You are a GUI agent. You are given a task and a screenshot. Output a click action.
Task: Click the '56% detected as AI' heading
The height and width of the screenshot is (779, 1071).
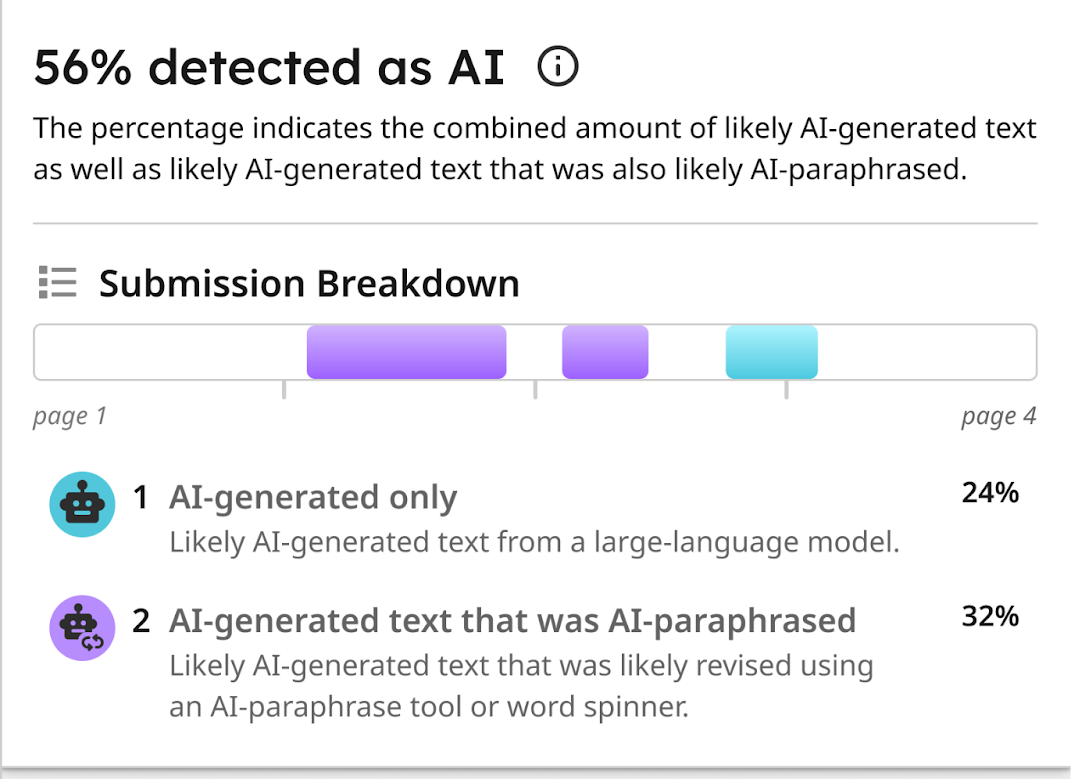click(x=268, y=67)
